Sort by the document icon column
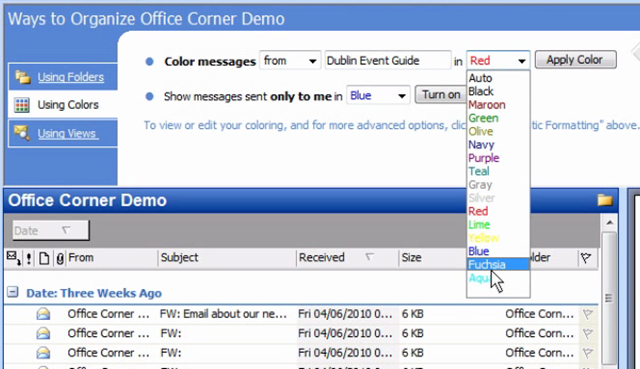Viewport: 640px width, 369px height. 44,258
